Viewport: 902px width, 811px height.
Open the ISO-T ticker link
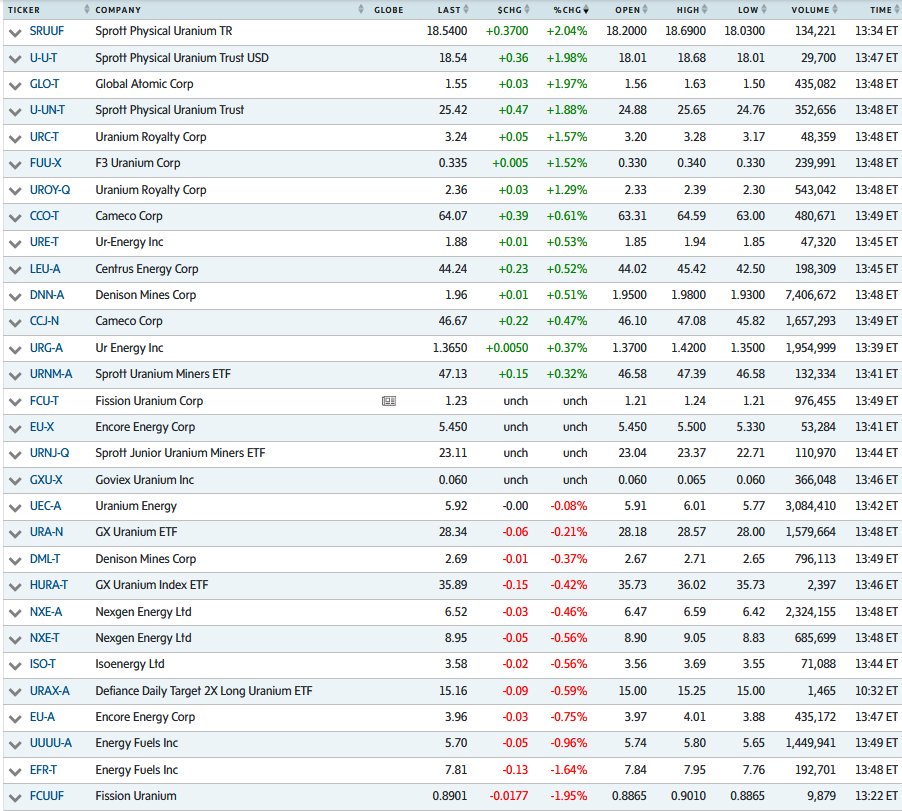[x=43, y=664]
